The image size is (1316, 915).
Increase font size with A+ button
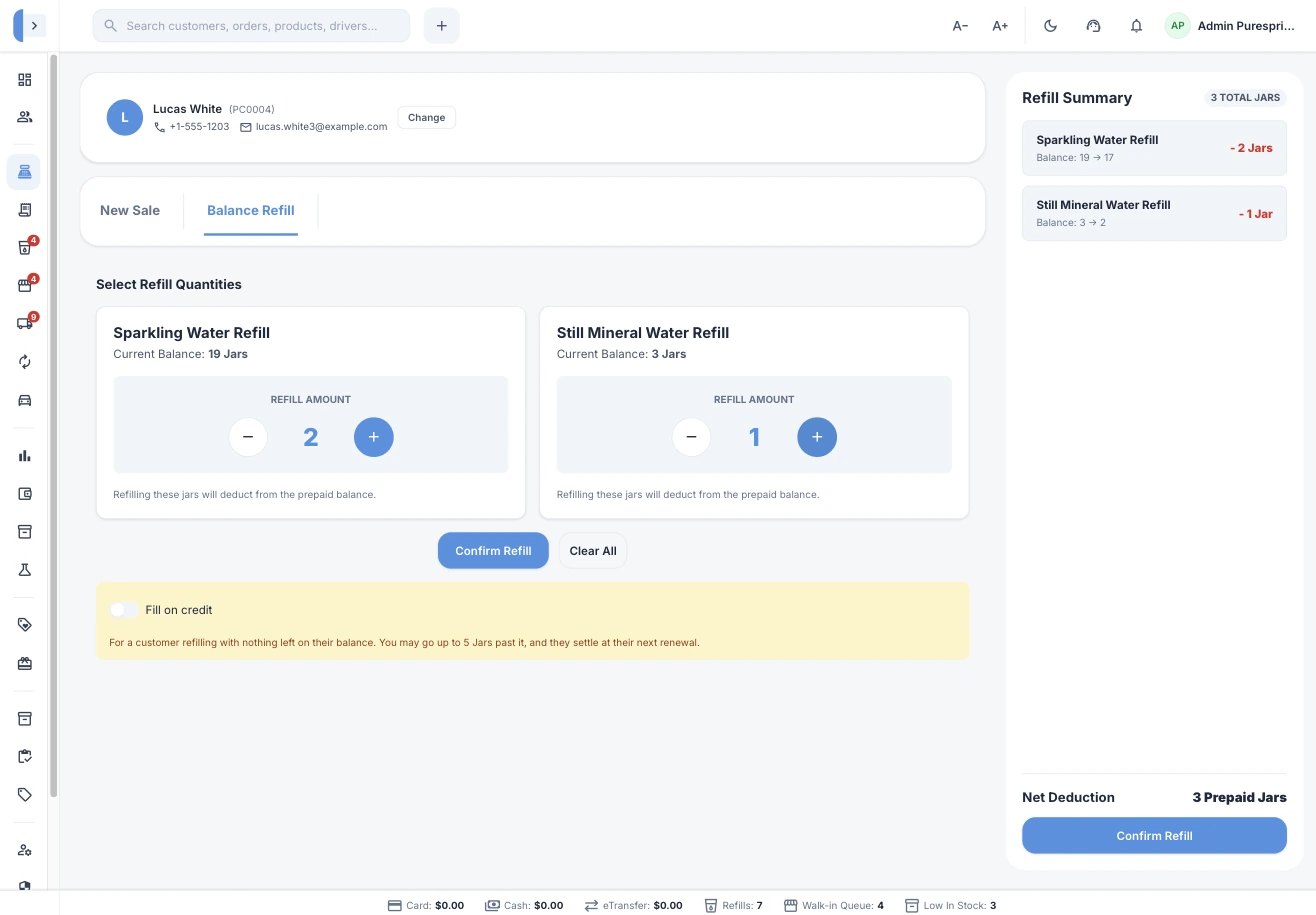1000,26
